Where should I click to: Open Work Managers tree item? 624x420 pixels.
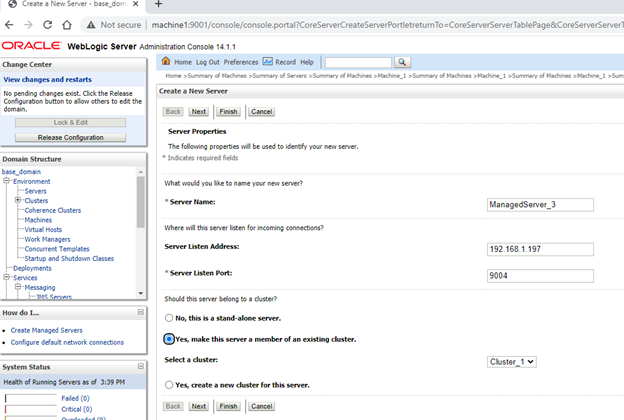[47, 239]
